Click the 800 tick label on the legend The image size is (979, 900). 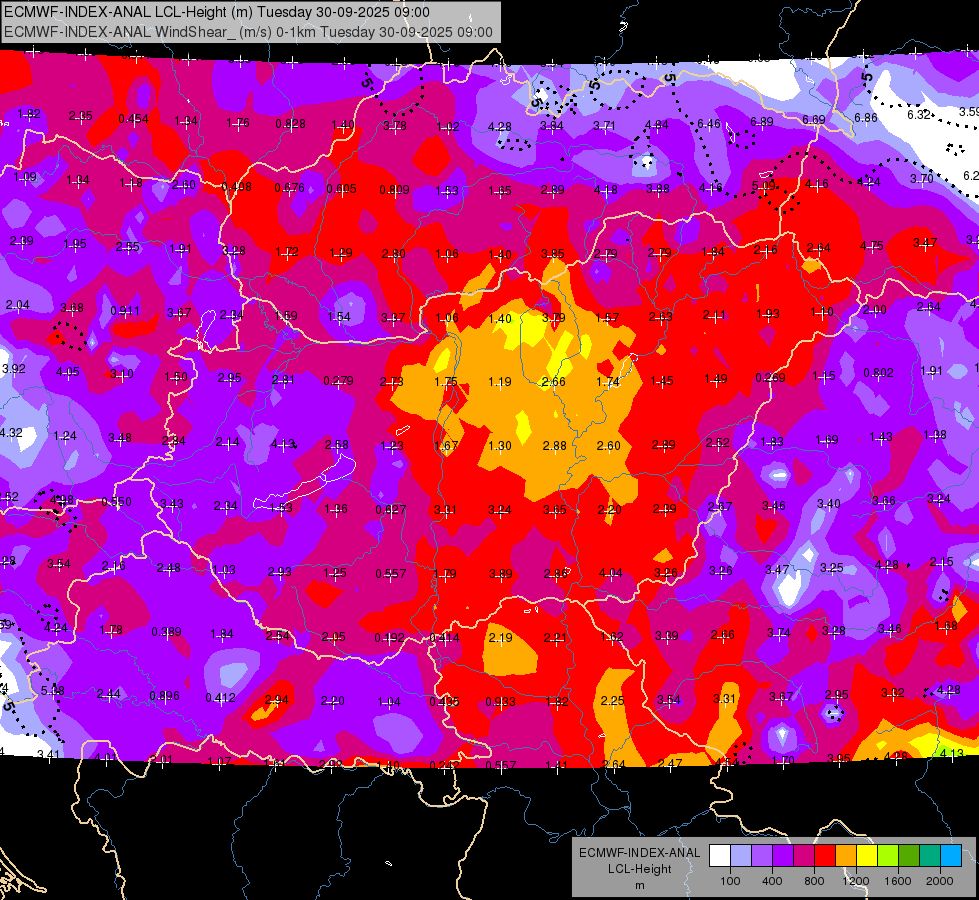(814, 881)
